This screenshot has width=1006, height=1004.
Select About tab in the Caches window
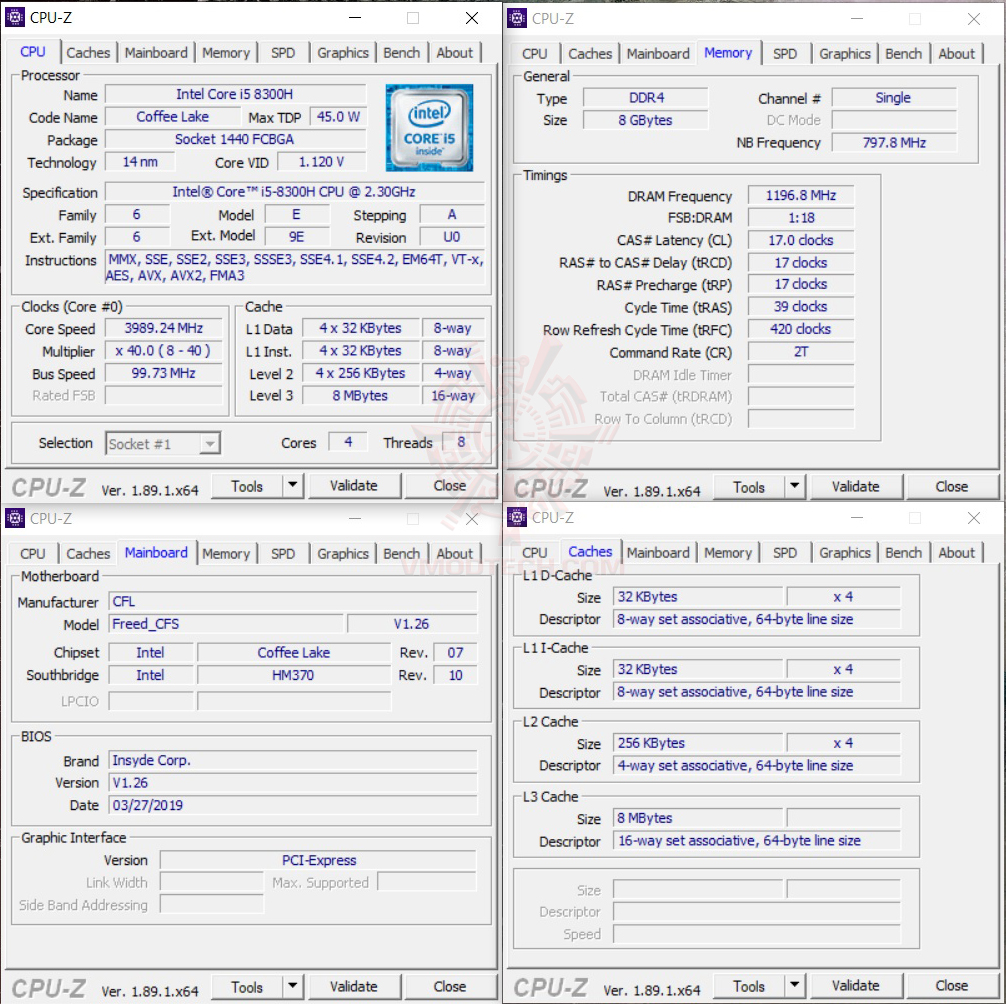pos(956,553)
